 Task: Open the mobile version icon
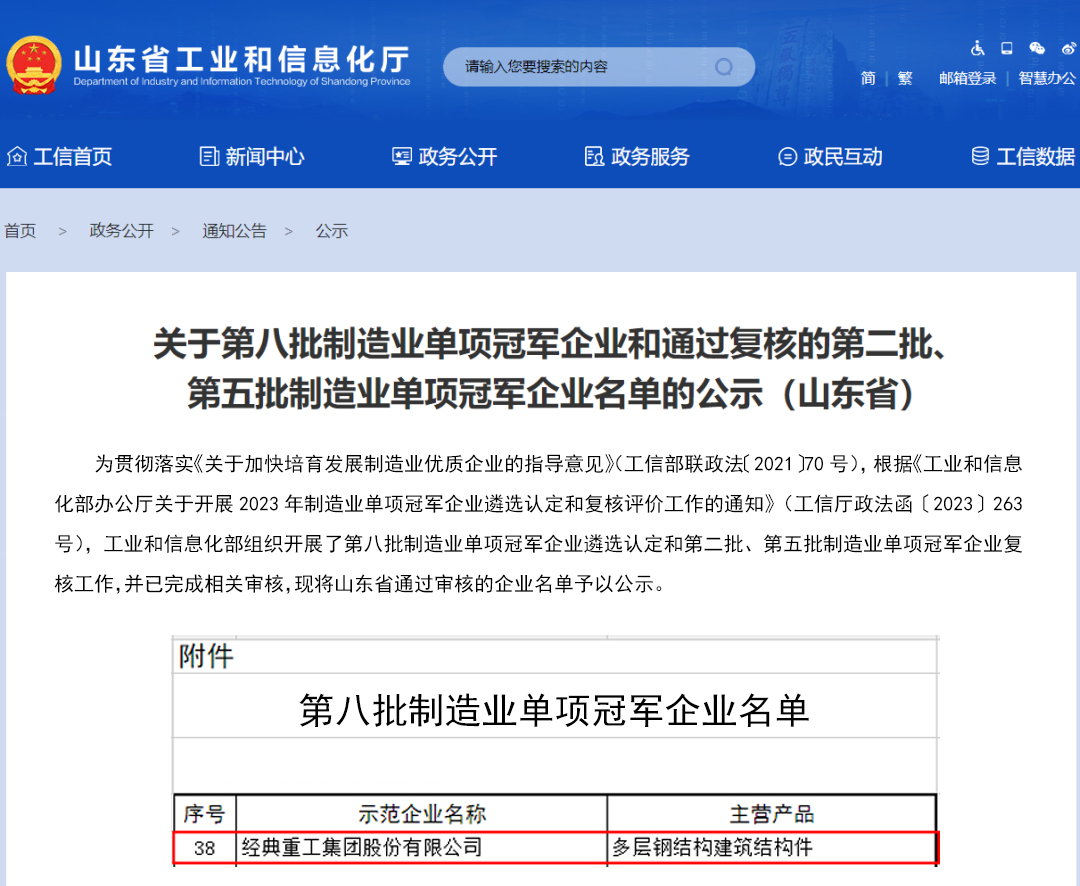point(1006,48)
